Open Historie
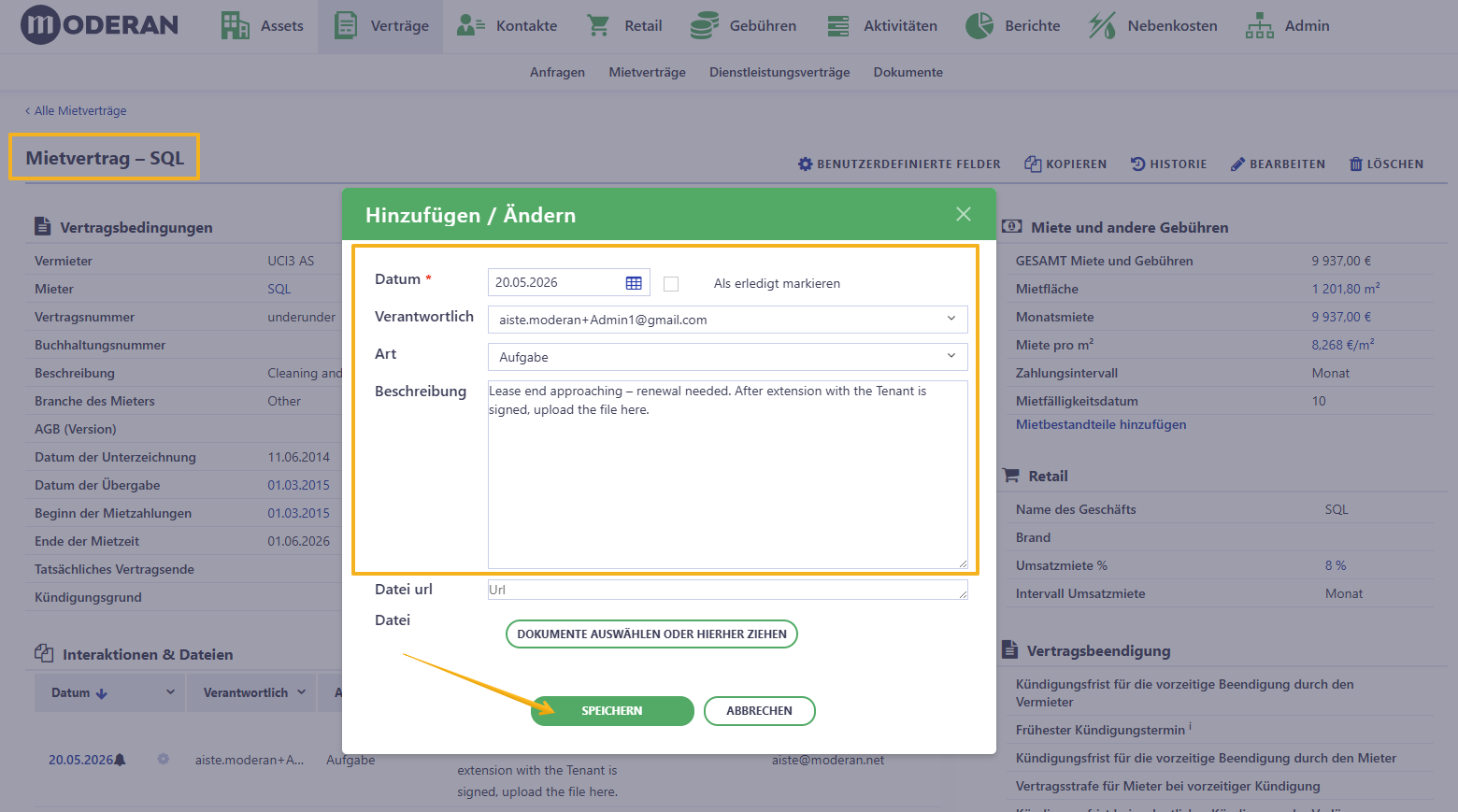The height and width of the screenshot is (812, 1458). pyautogui.click(x=1169, y=164)
